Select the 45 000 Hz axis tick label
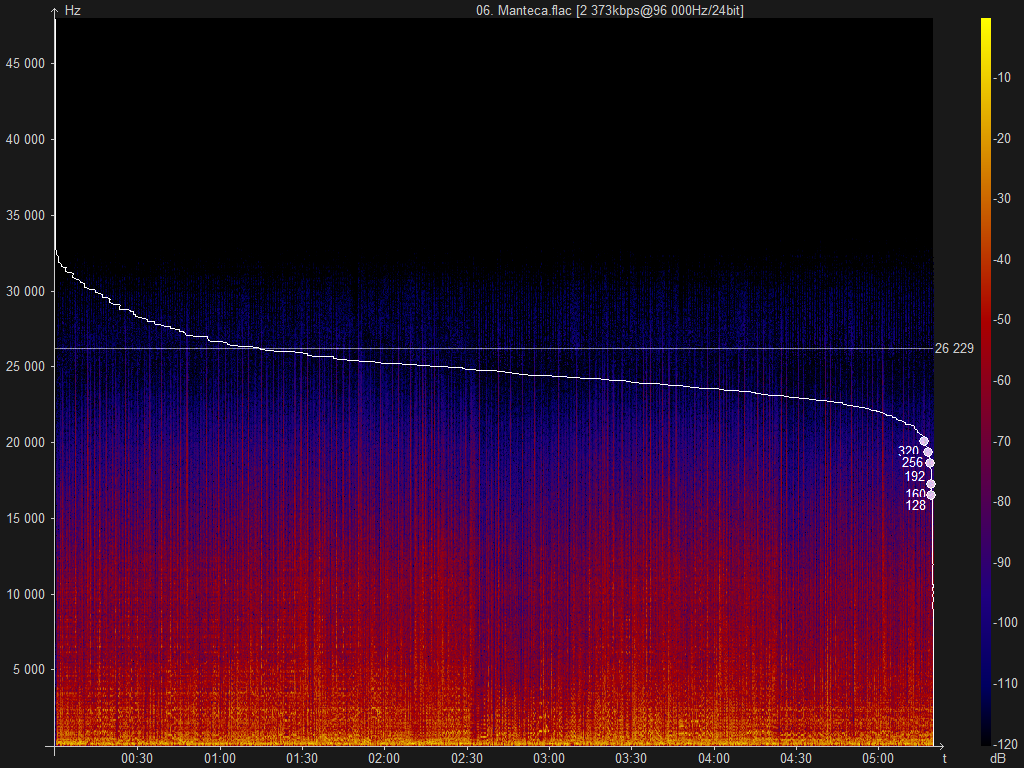This screenshot has height=768, width=1024. pos(25,63)
